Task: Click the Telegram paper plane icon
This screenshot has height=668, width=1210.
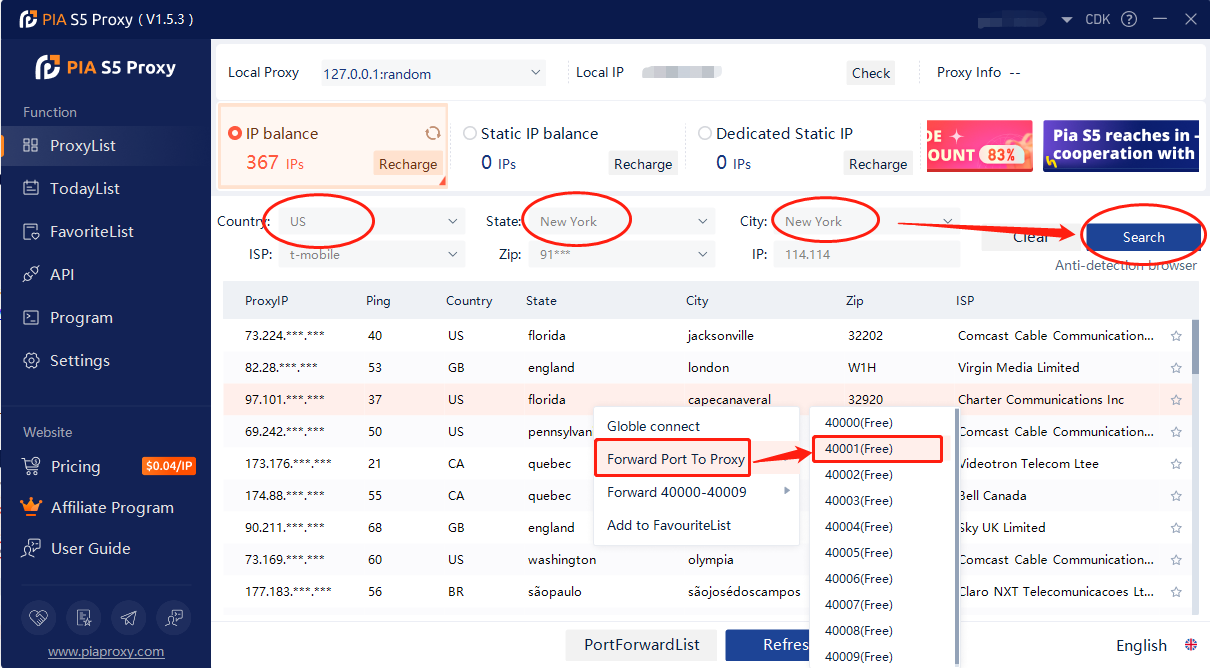Action: tap(128, 617)
